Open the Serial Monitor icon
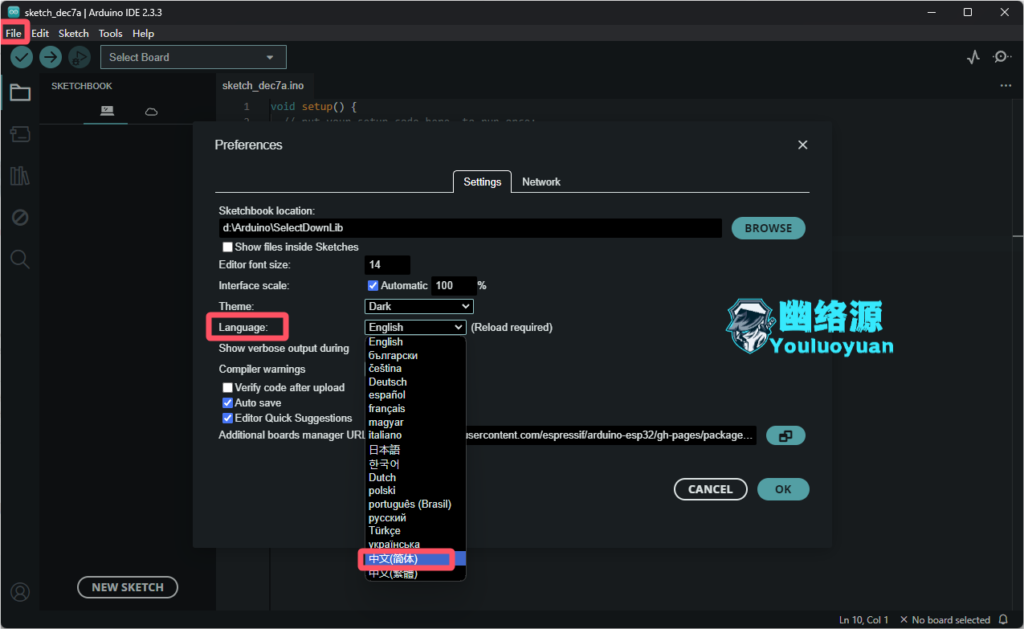This screenshot has width=1024, height=629. (x=1001, y=57)
